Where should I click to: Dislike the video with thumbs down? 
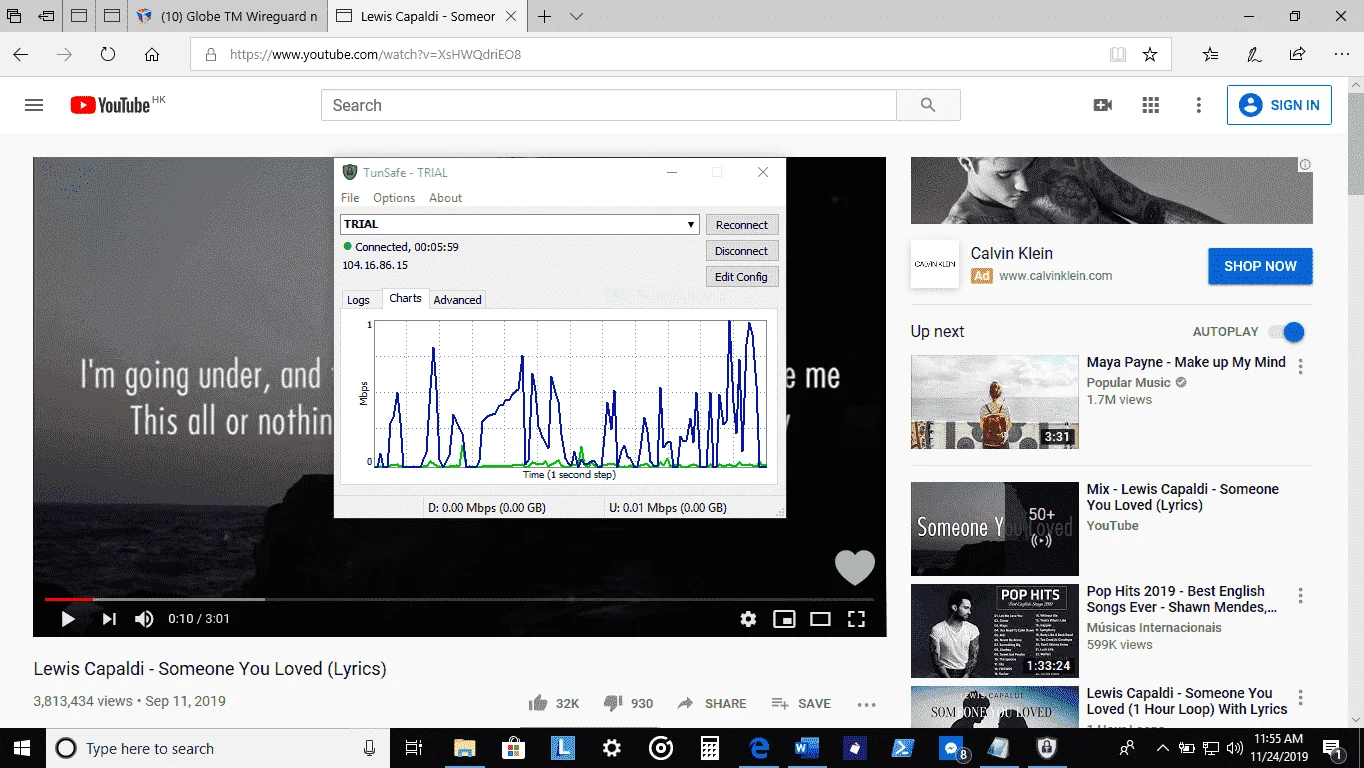[x=628, y=703]
